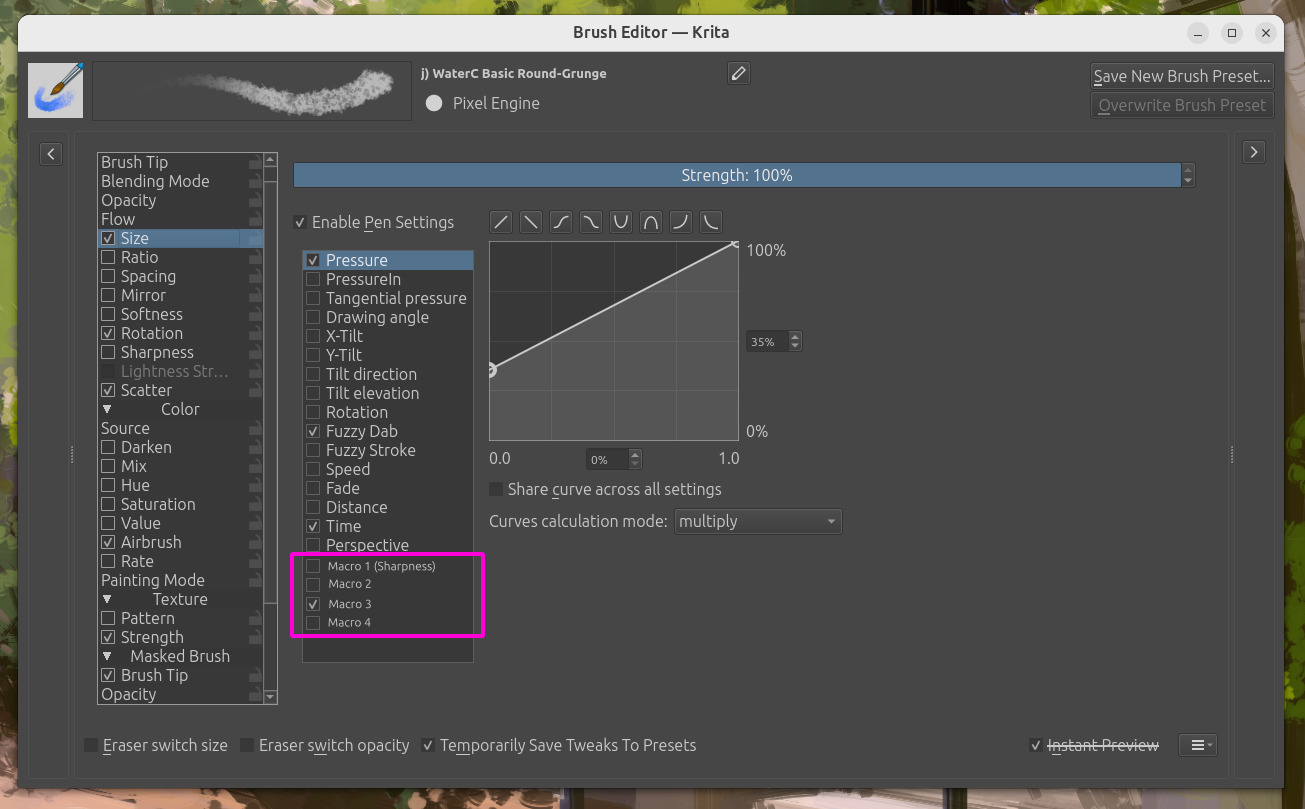Click the lock icon on the Saturation row

(x=255, y=505)
